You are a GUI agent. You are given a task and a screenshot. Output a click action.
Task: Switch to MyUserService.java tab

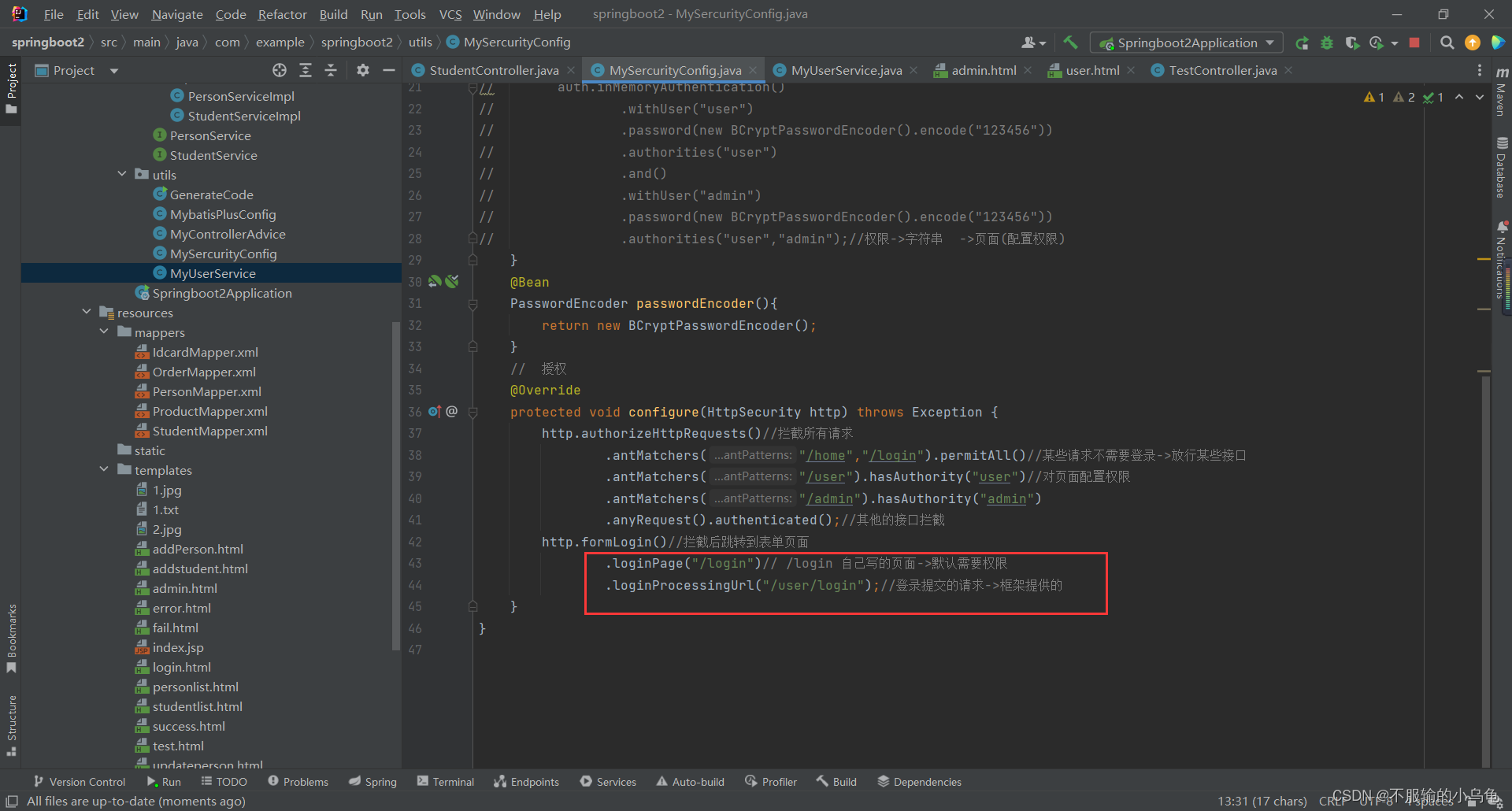(846, 70)
